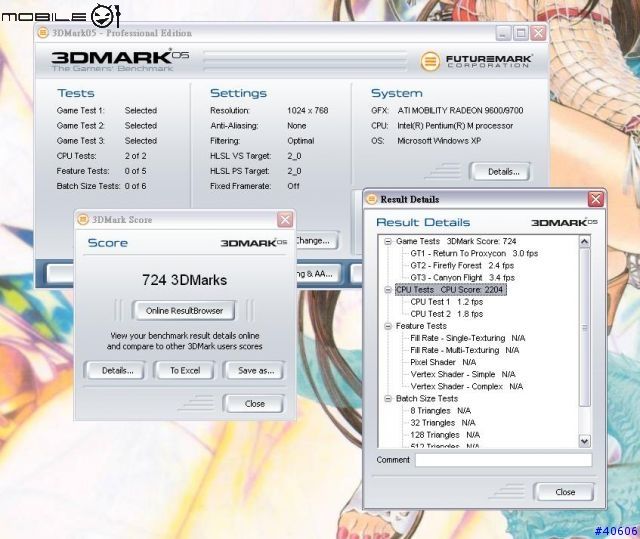Viewport: 640px width, 539px height.
Task: Click Intel(R) Pentium(R) M processor text
Action: 455,126
